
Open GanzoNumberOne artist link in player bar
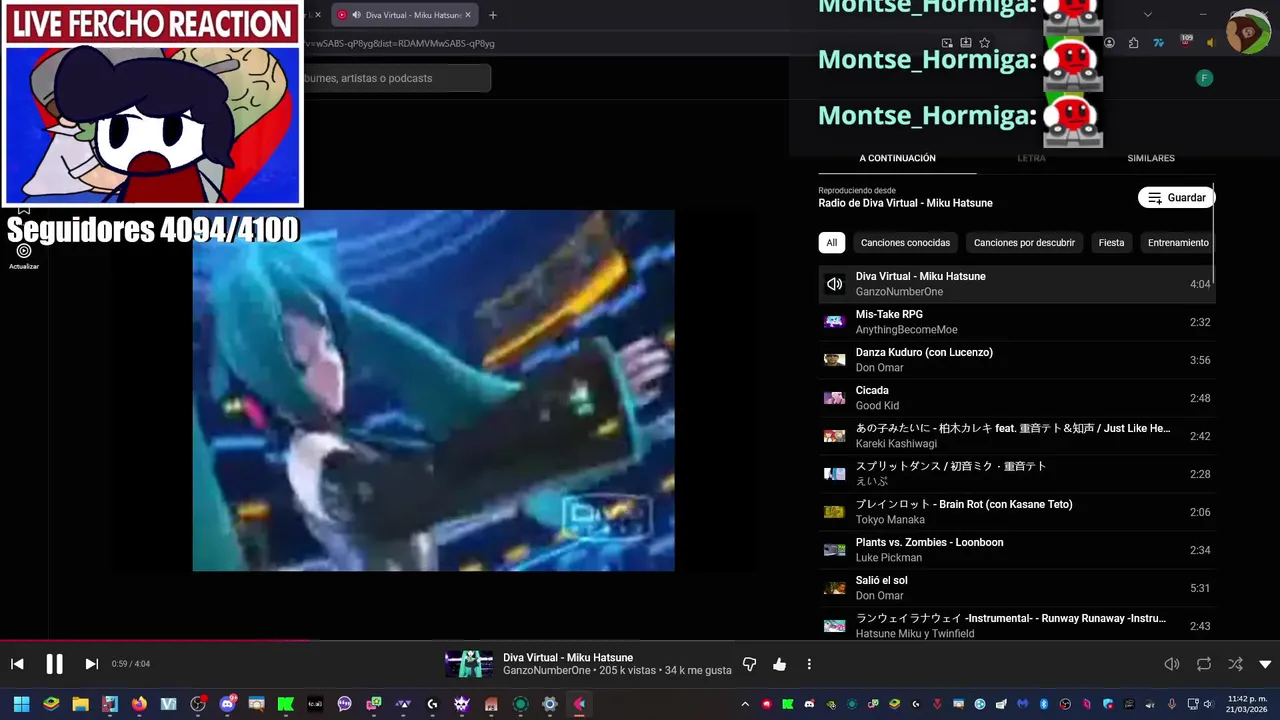pyautogui.click(x=547, y=670)
